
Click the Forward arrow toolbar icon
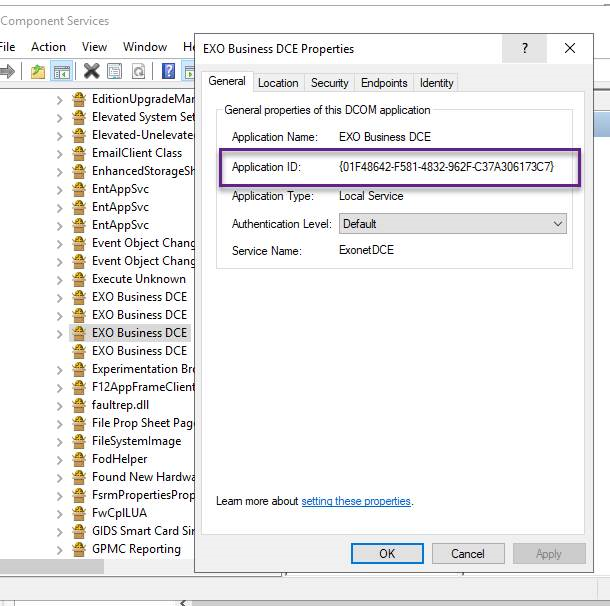coord(8,71)
